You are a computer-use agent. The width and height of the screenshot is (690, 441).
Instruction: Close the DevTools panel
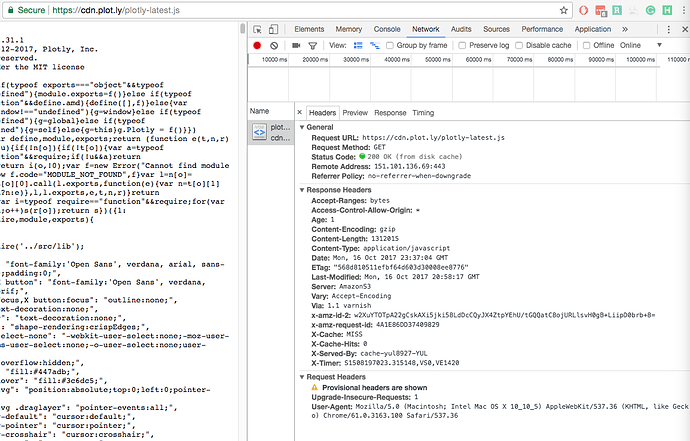click(685, 29)
